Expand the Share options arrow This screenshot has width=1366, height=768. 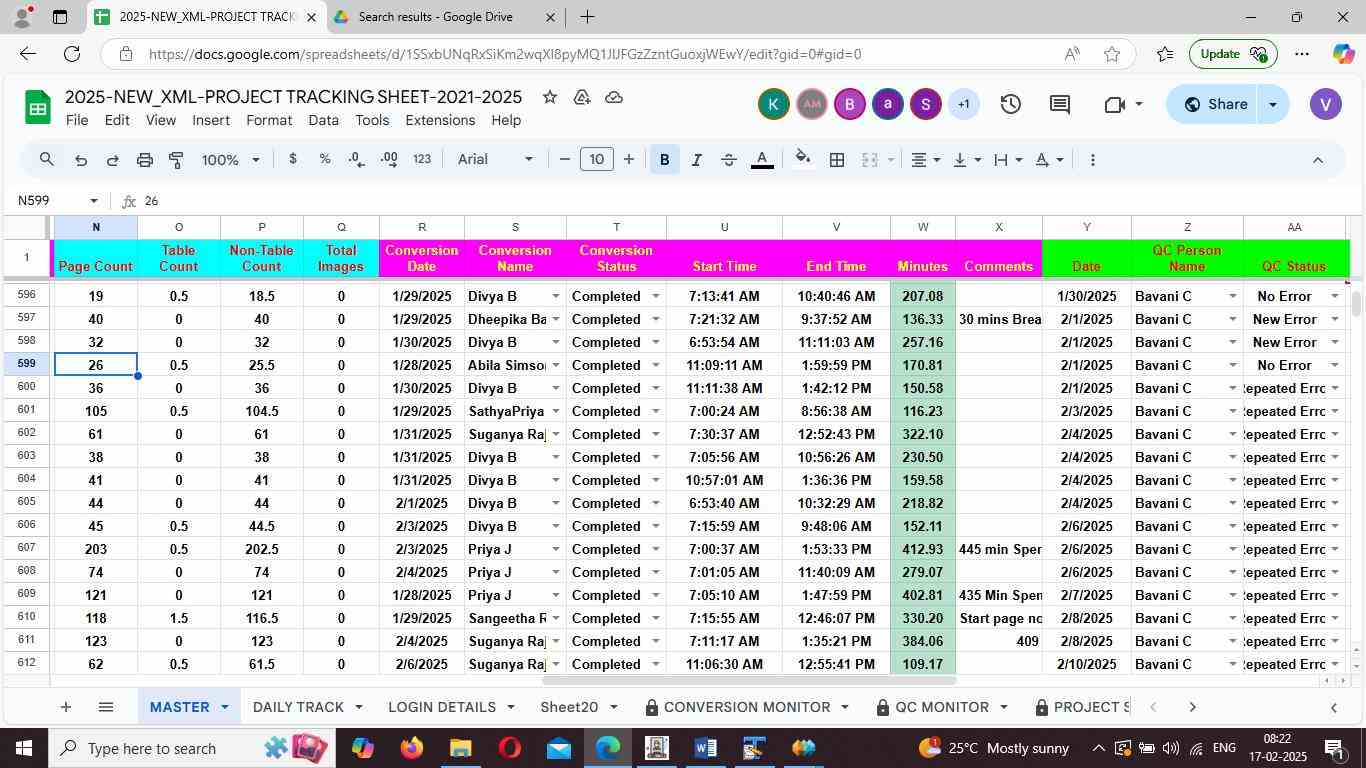click(x=1272, y=104)
